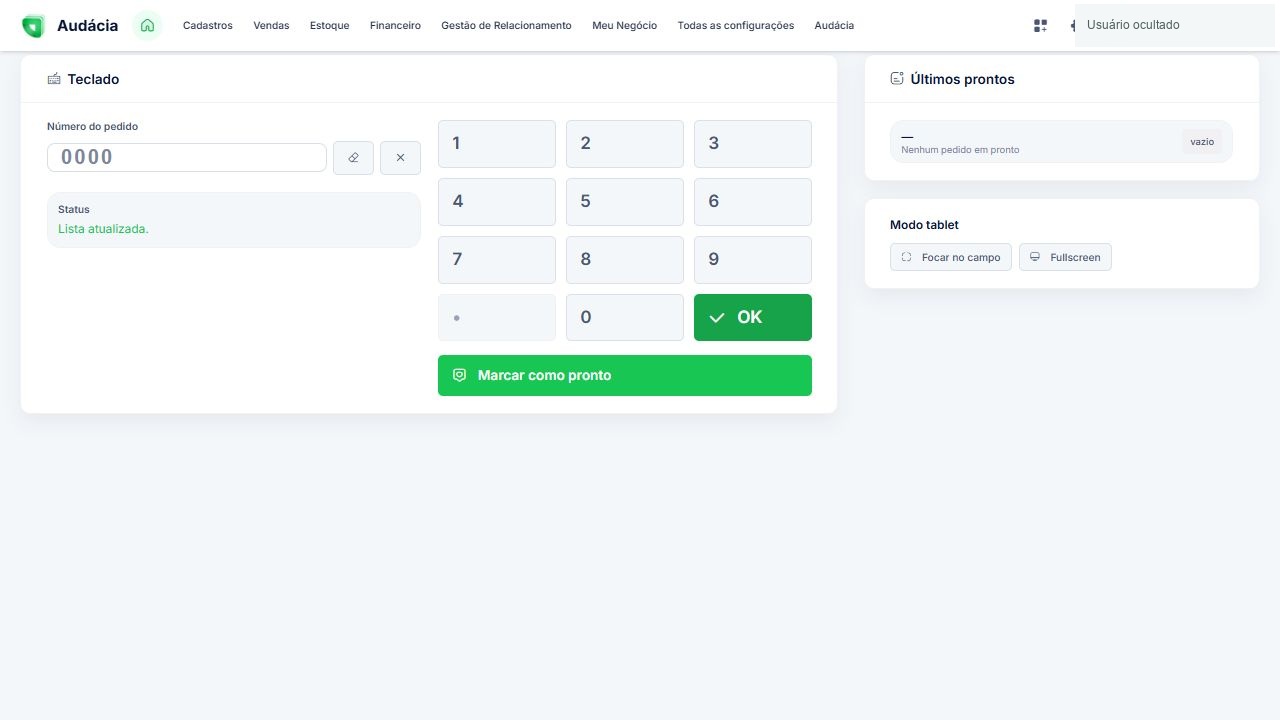Click the 'Nenhum pedido em pronto' text
Image resolution: width=1280 pixels, height=720 pixels.
pyautogui.click(x=960, y=150)
